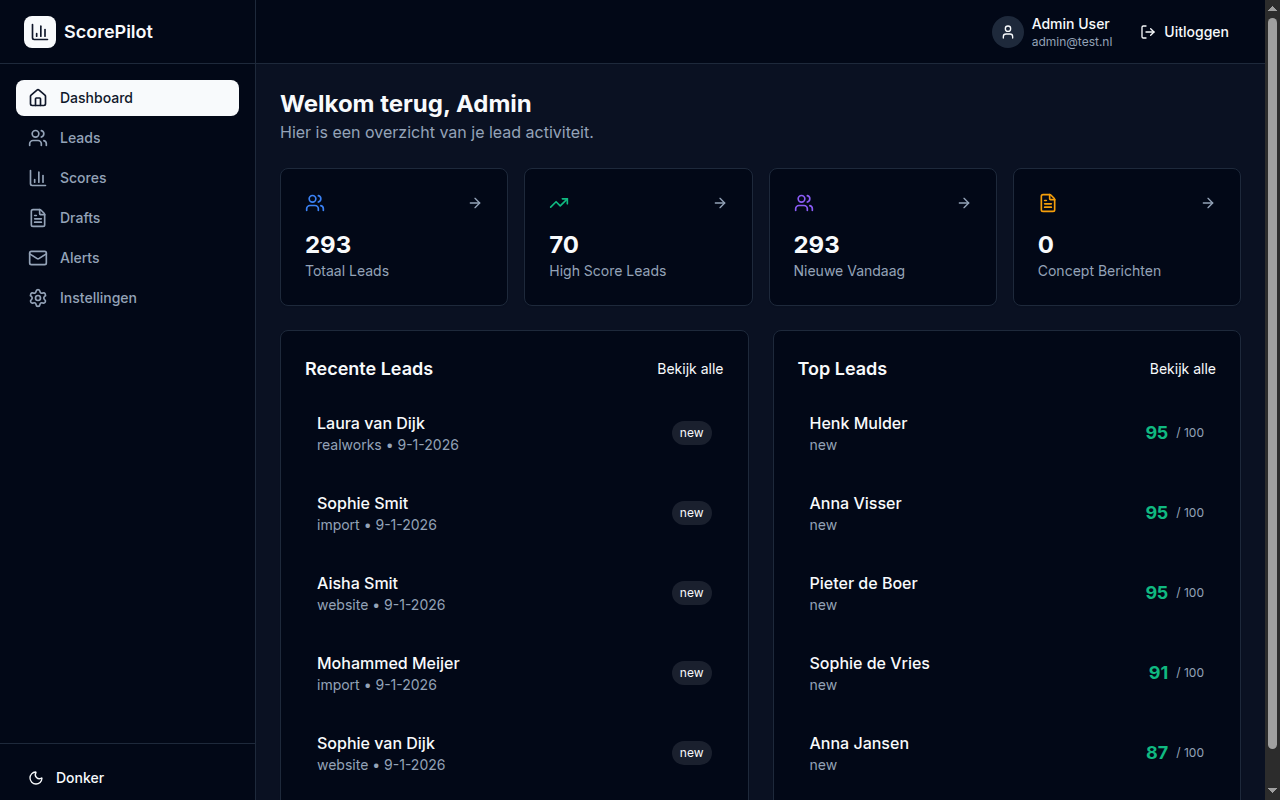Screen dimensions: 1280x800
Task: Go to the Leads page
Action: tap(128, 138)
